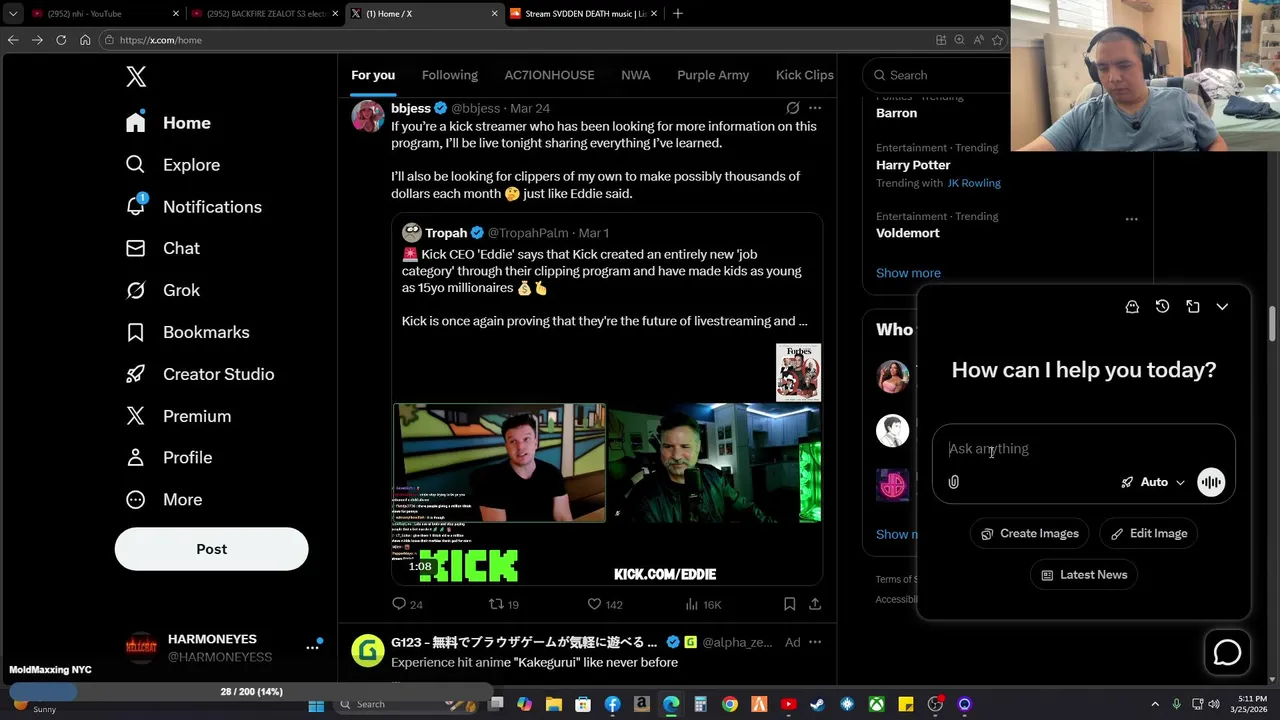Open @TropahPalm quoted post handle
Screen dimensions: 1280x720
tap(528, 233)
